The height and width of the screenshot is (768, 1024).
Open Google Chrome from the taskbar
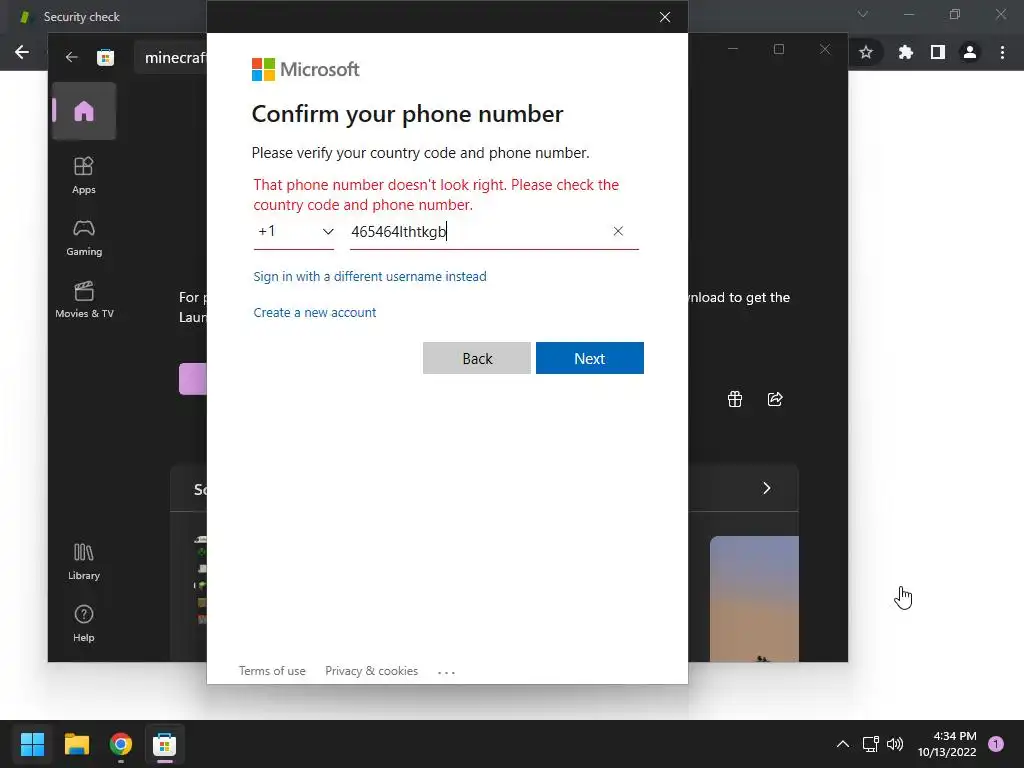coord(121,744)
